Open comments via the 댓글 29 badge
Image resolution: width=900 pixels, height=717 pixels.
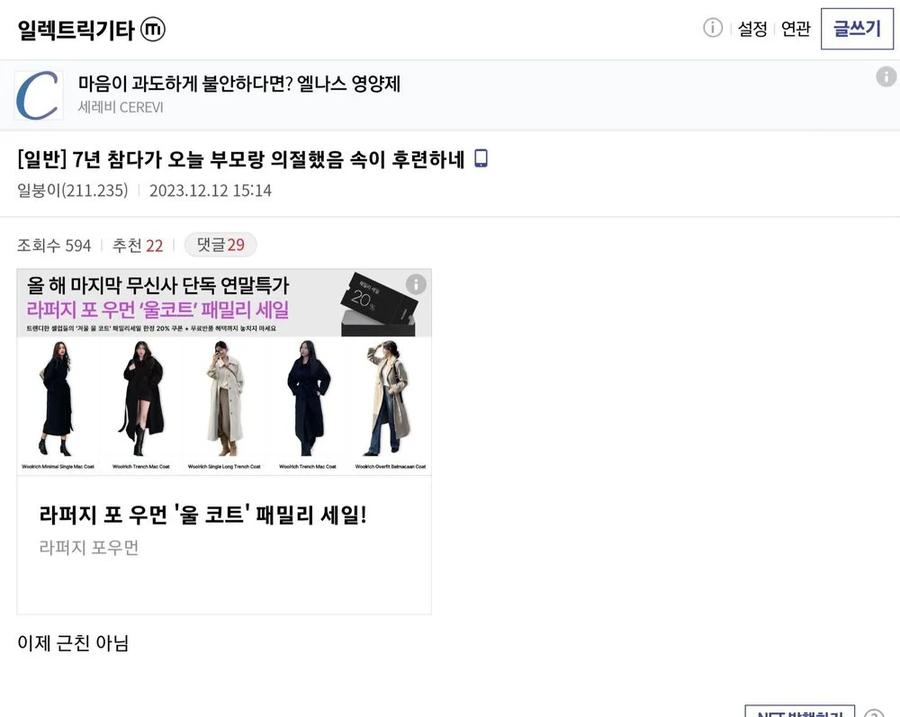pos(220,245)
